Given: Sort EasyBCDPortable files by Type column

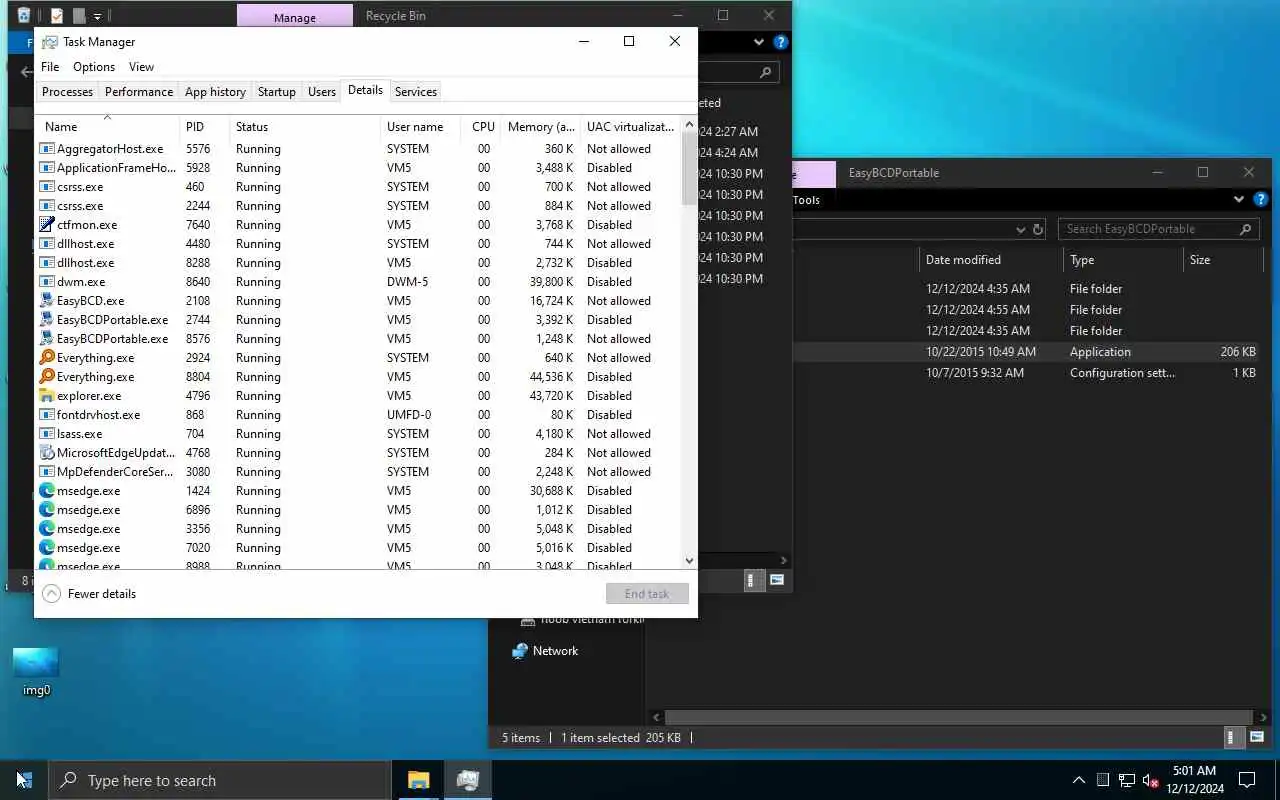Looking at the screenshot, I should pyautogui.click(x=1123, y=260).
